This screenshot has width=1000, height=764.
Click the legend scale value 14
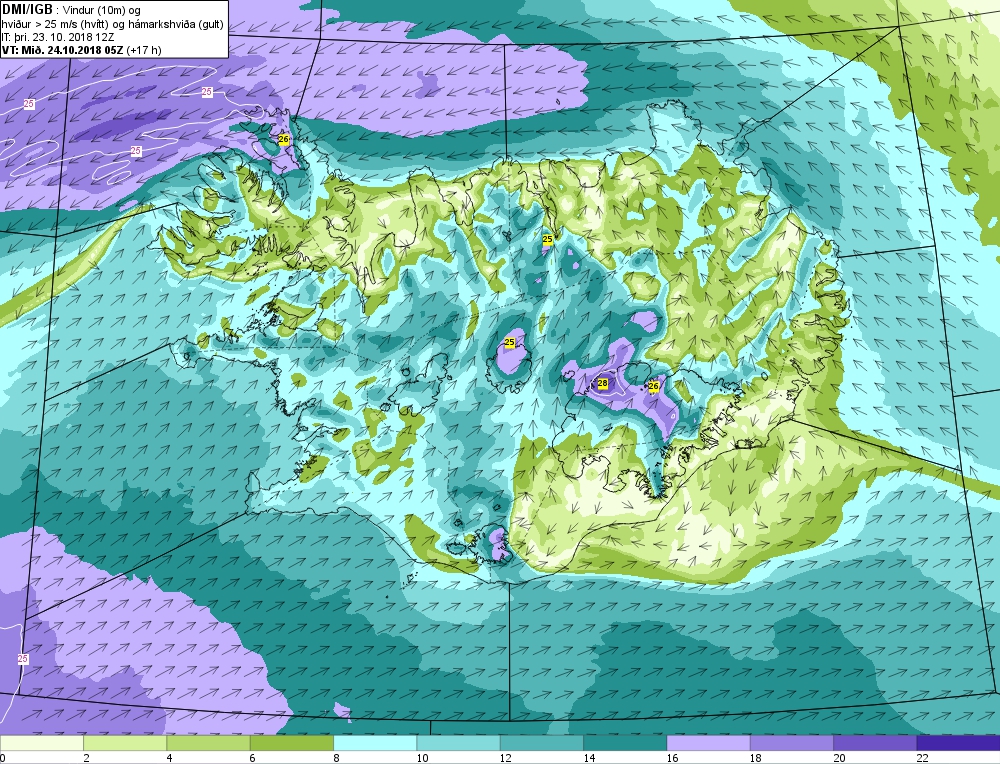coord(589,758)
